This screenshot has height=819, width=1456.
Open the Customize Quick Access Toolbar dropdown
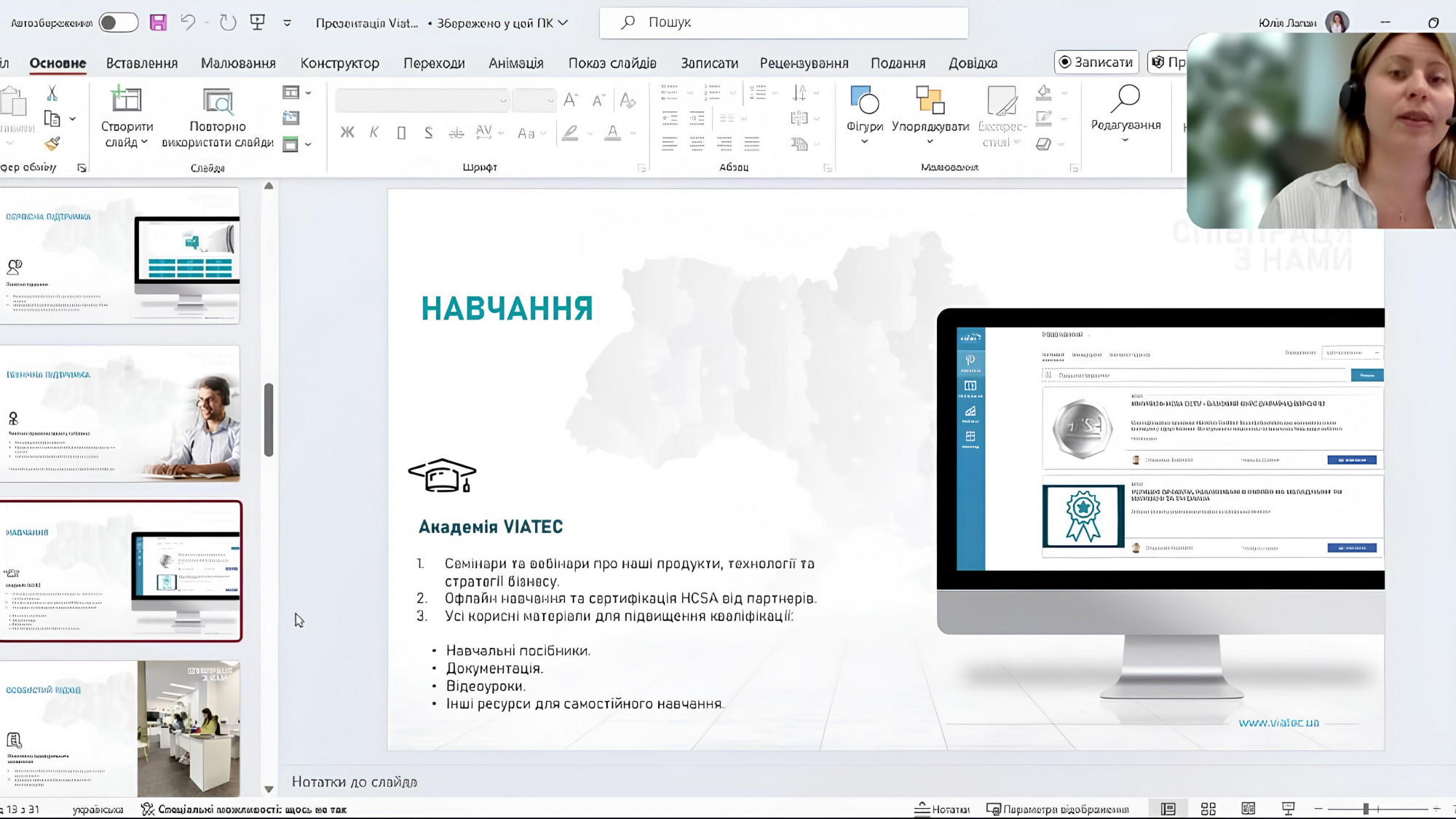point(287,23)
